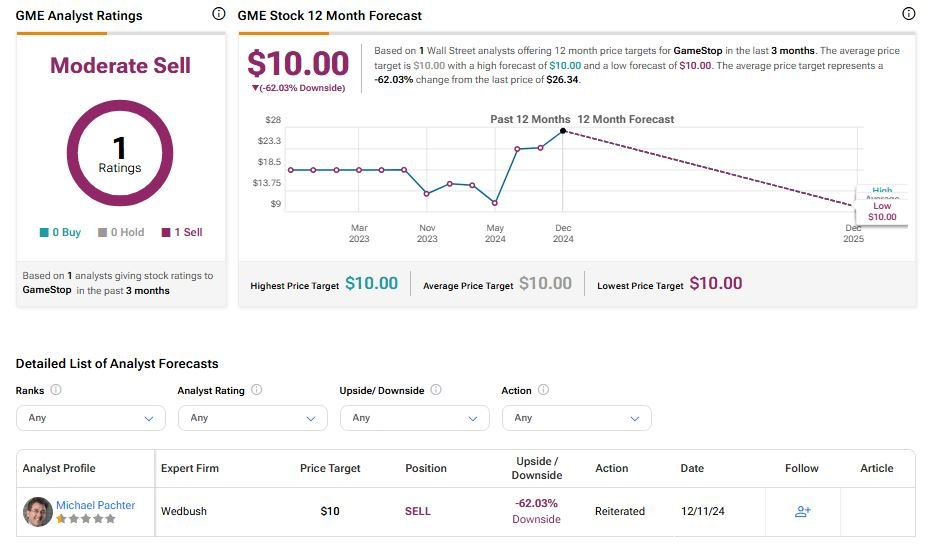
Task: Click Michael Pachter's profile photo
Action: (38, 512)
